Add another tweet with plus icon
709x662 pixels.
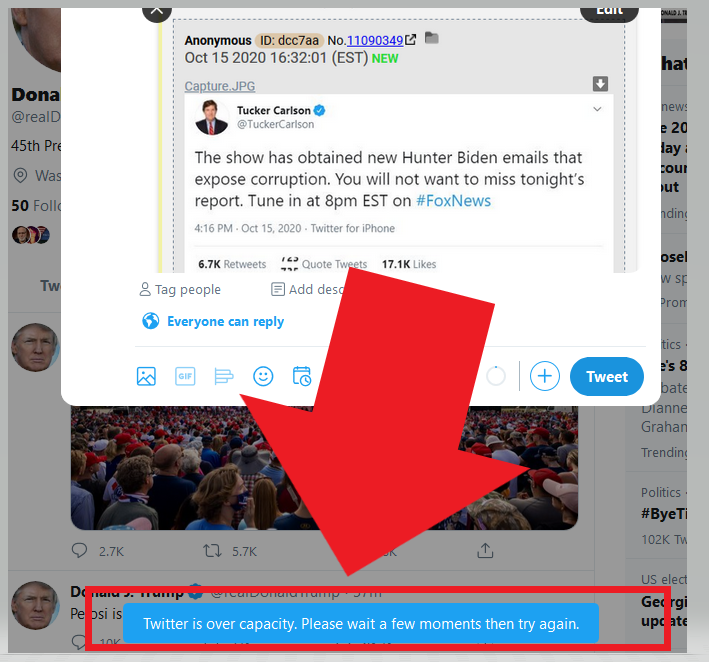point(544,376)
